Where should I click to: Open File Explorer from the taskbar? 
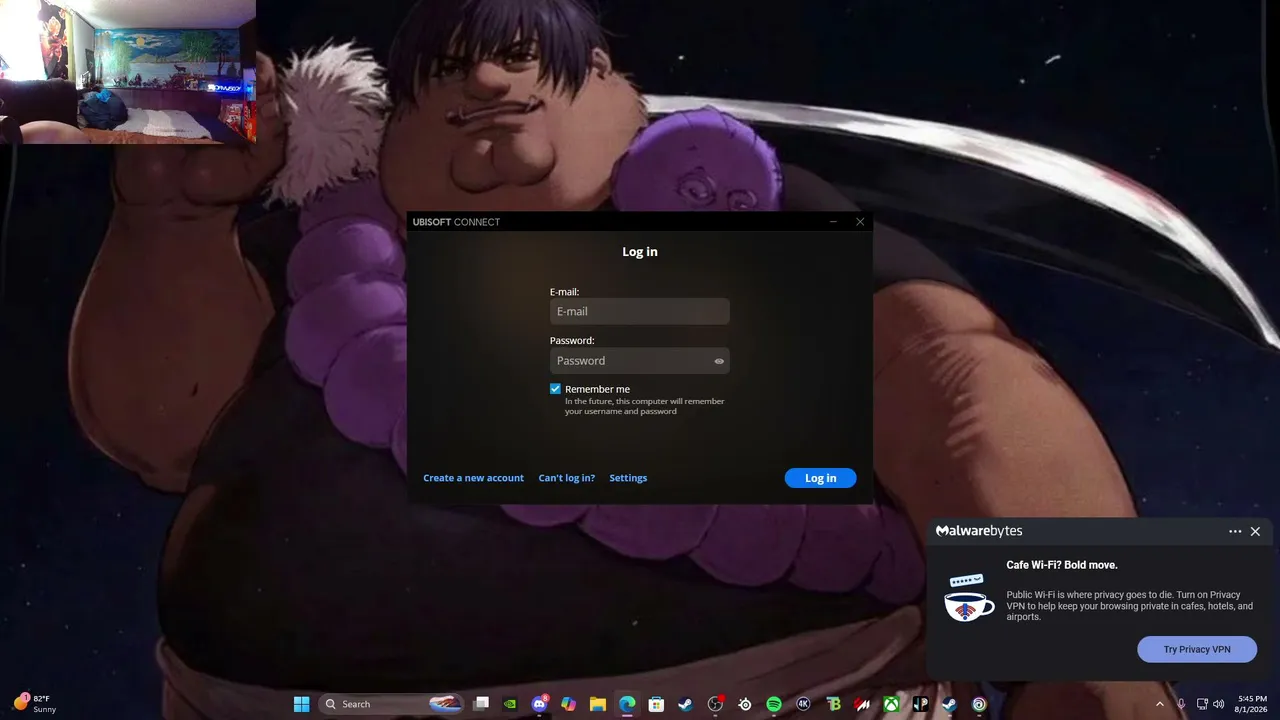click(598, 704)
